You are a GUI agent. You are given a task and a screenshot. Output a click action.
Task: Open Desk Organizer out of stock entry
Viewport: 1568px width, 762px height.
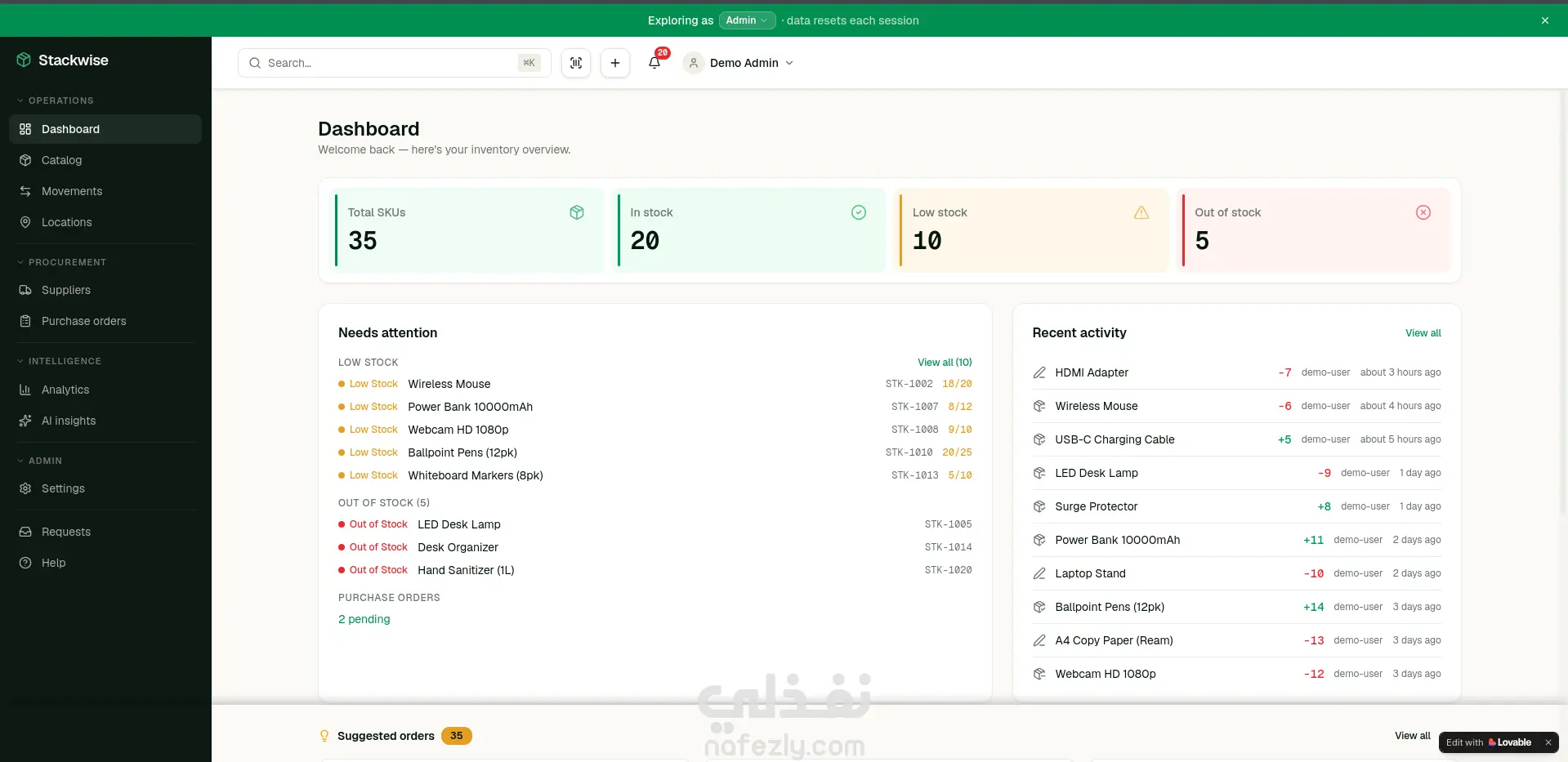coord(655,547)
